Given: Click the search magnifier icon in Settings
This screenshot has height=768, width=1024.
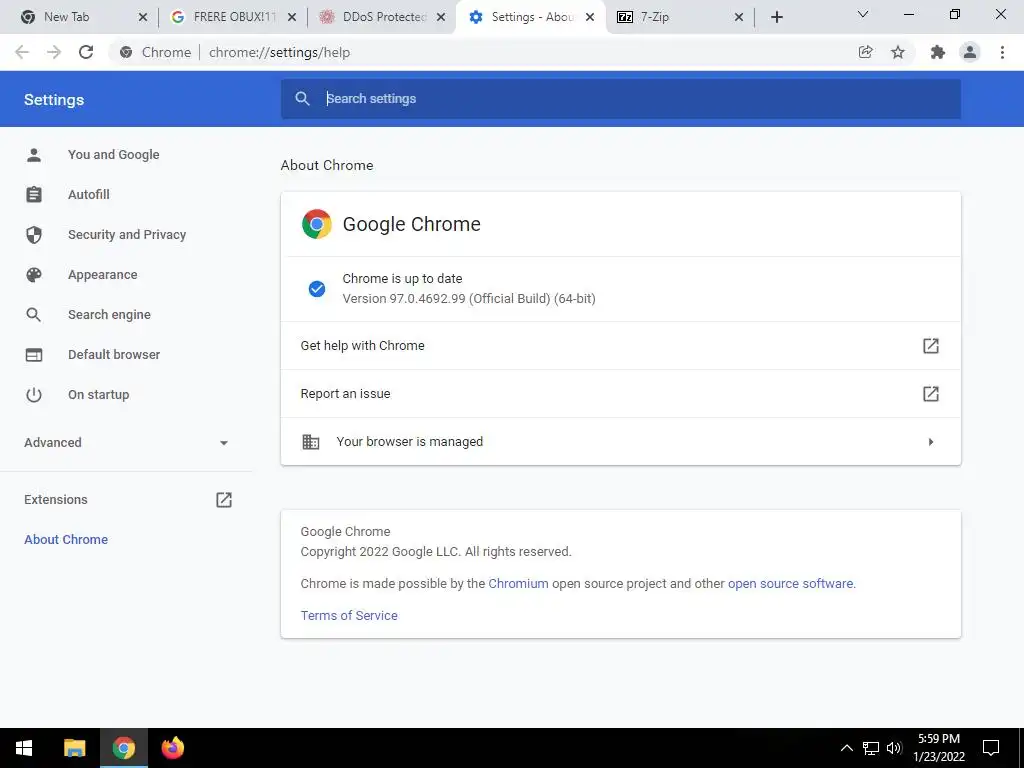Looking at the screenshot, I should tap(302, 99).
